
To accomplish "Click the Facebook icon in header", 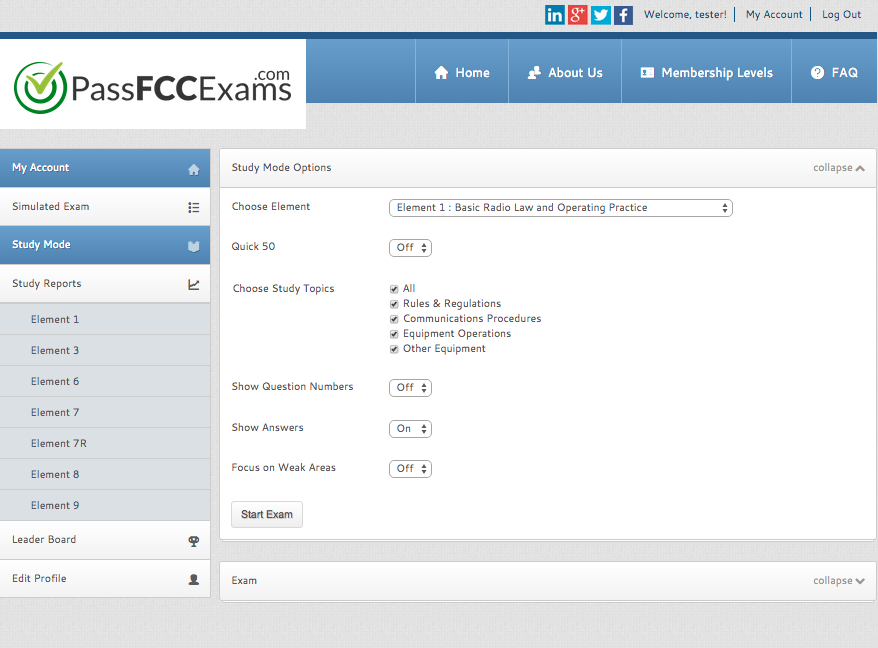I will pos(623,15).
